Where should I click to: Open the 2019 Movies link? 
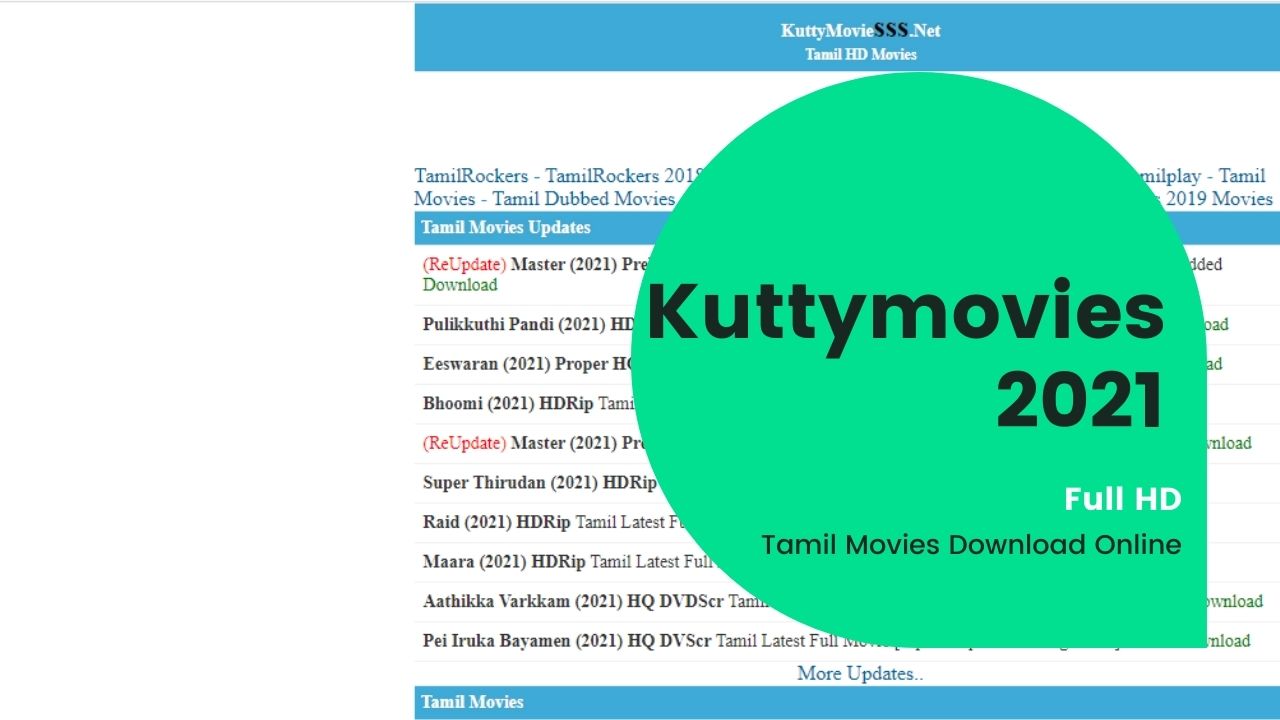(x=1219, y=199)
